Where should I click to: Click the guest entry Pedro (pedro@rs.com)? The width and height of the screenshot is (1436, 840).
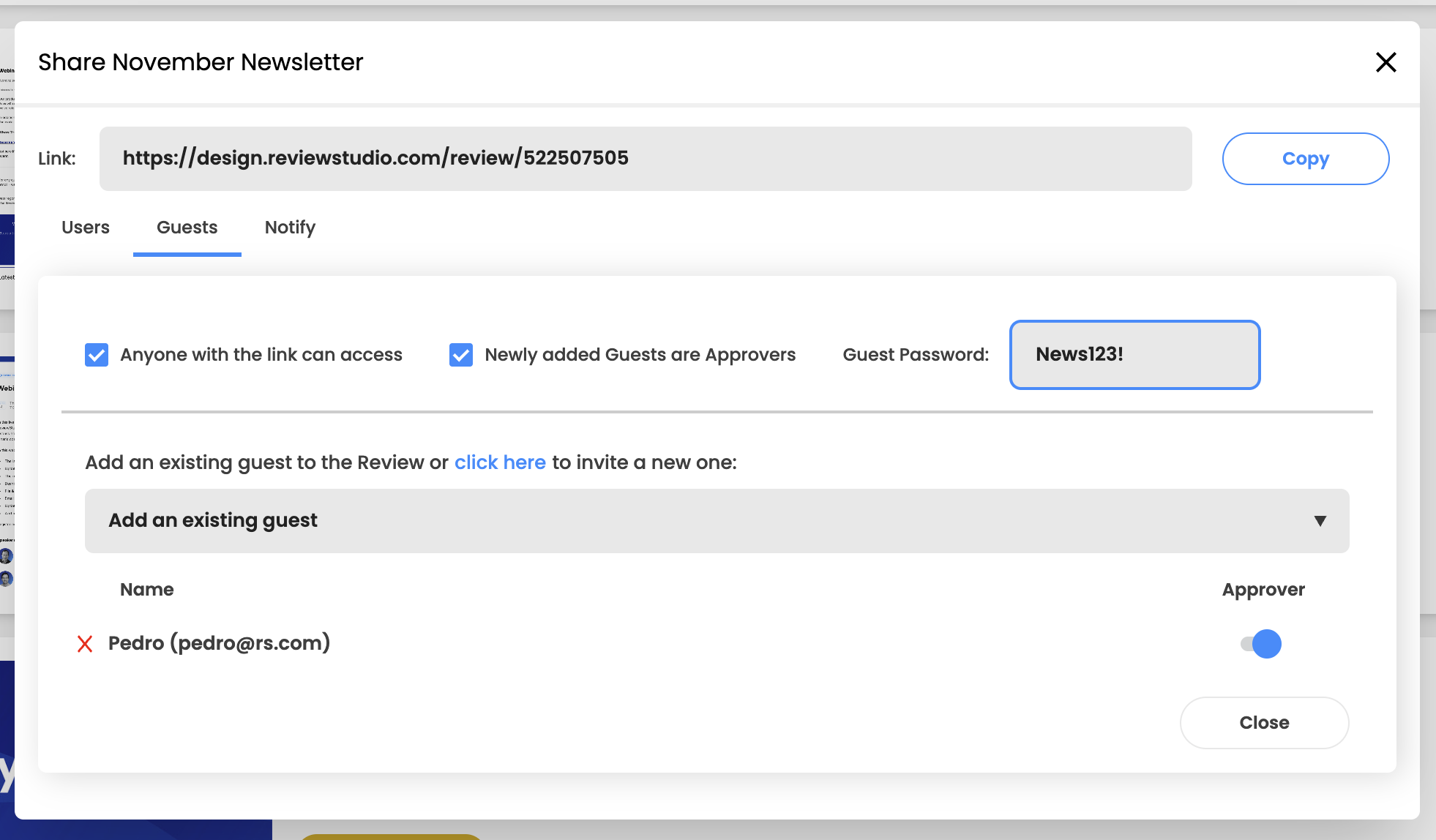[x=220, y=643]
